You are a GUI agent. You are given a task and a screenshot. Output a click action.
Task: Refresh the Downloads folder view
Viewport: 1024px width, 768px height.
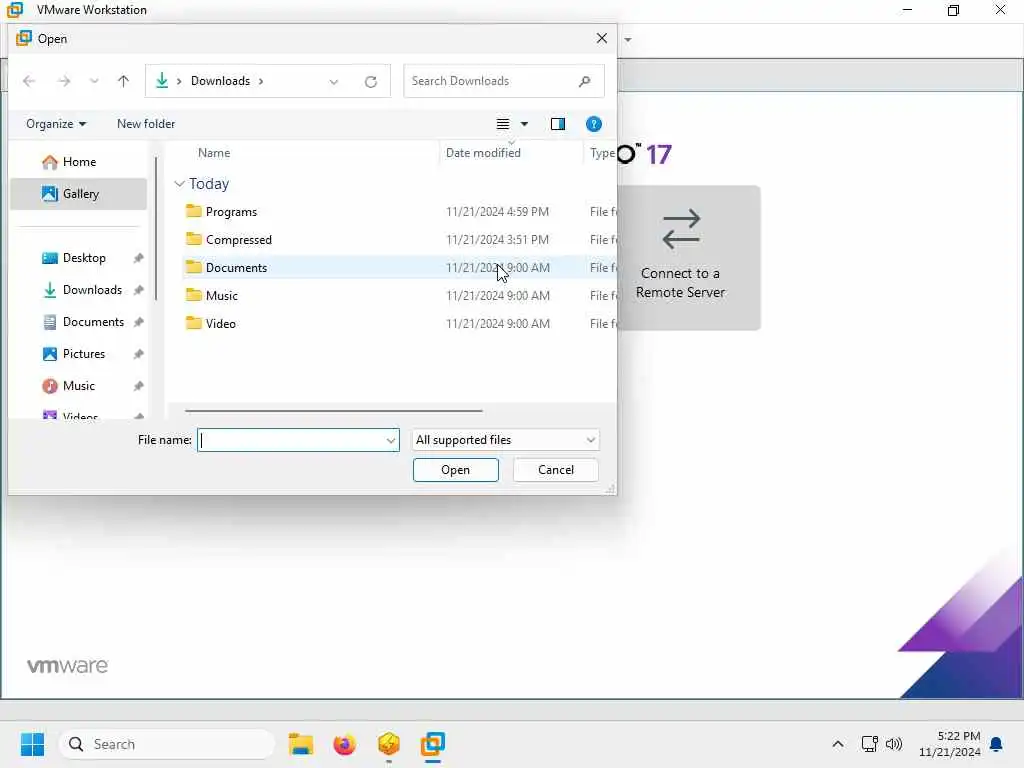tap(371, 82)
